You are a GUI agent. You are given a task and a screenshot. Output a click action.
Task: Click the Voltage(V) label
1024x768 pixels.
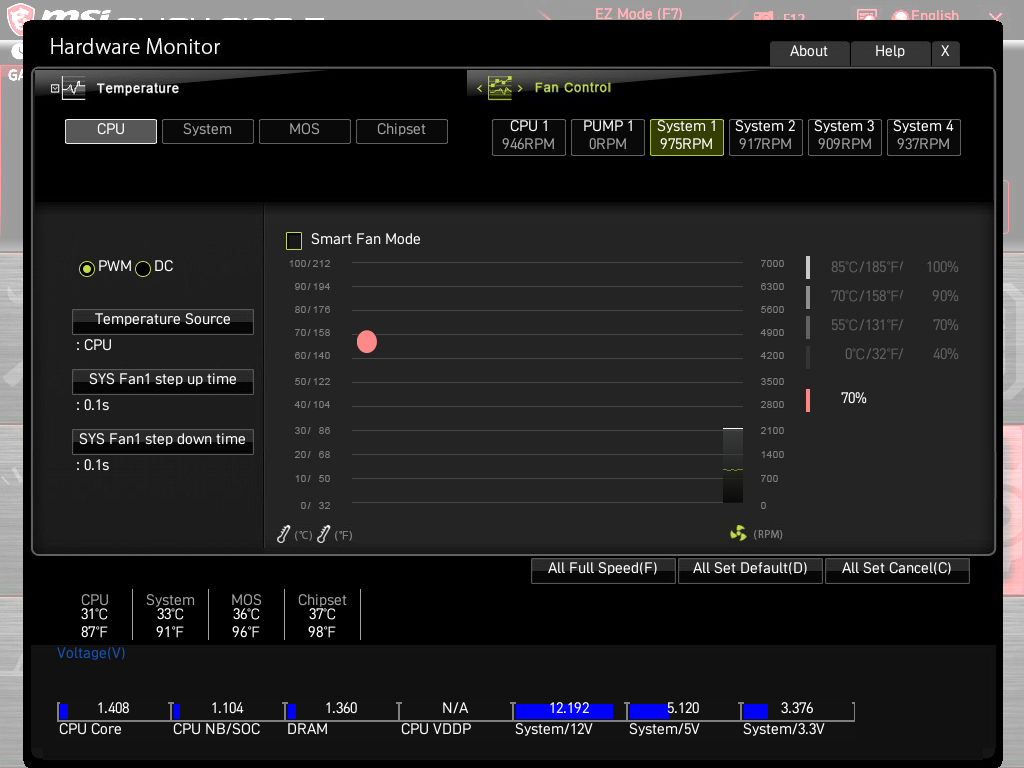91,653
